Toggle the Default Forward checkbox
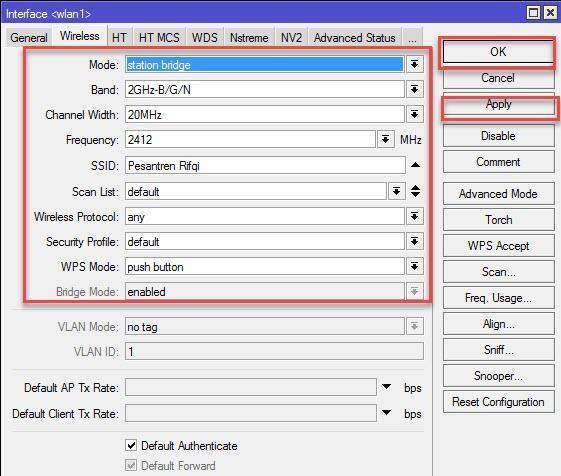This screenshot has width=561, height=476. click(x=131, y=465)
